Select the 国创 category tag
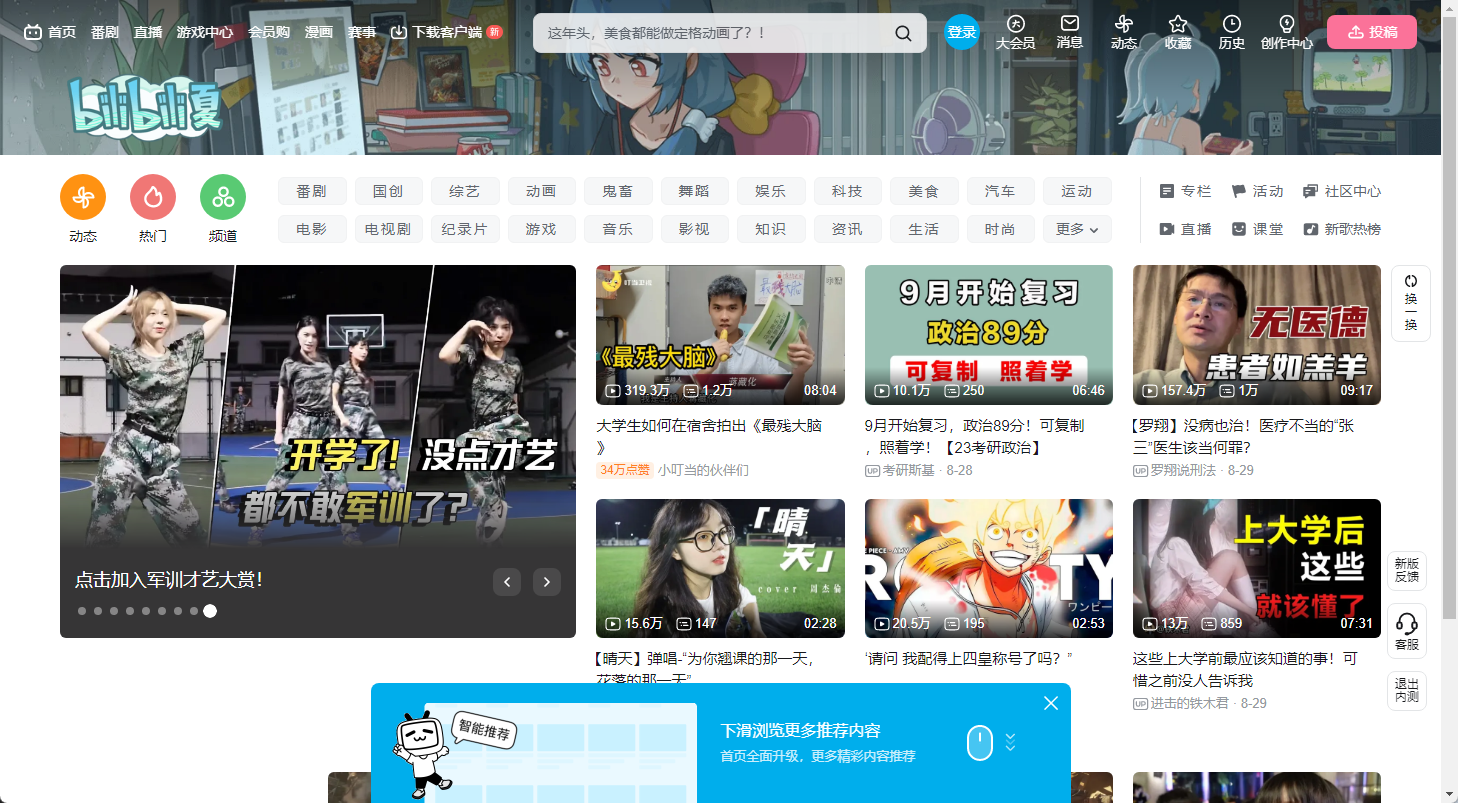Screen dimensions: 1458x803 (x=388, y=191)
